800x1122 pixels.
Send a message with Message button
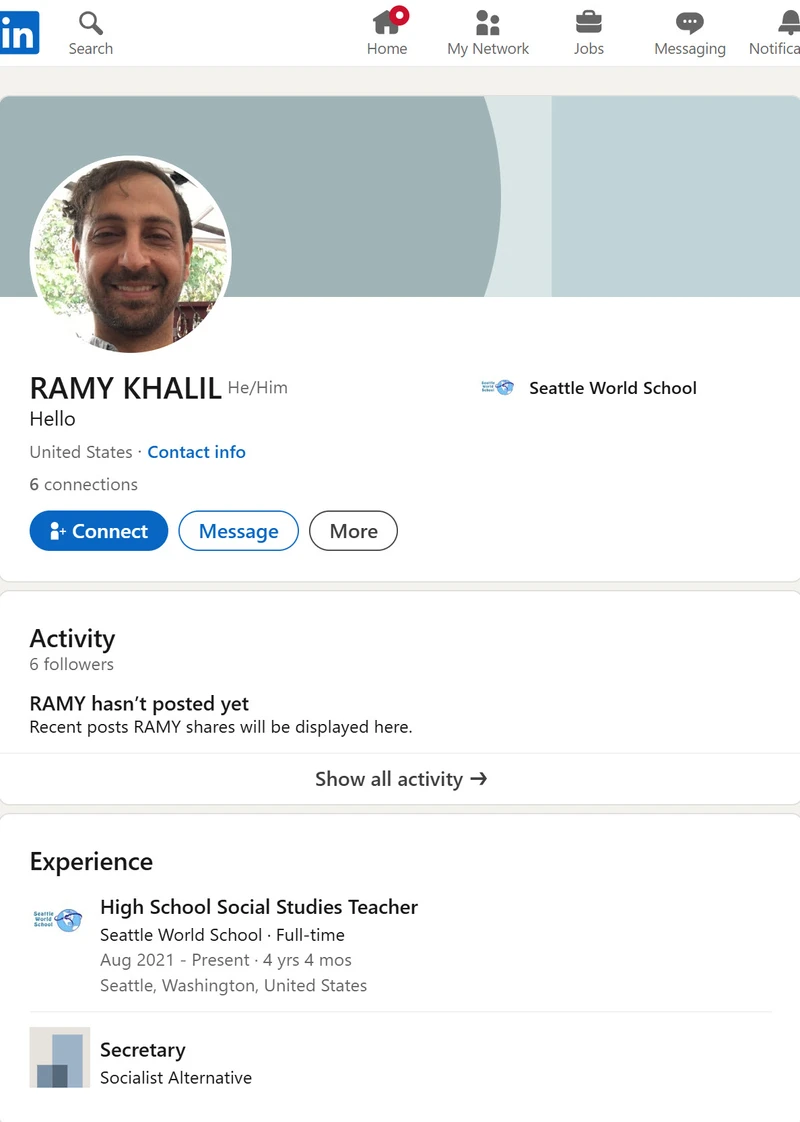238,531
